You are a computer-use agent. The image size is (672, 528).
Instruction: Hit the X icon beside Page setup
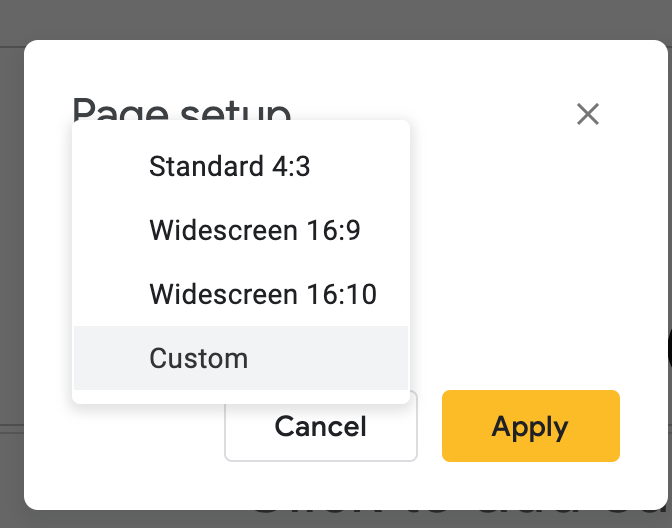pos(588,114)
